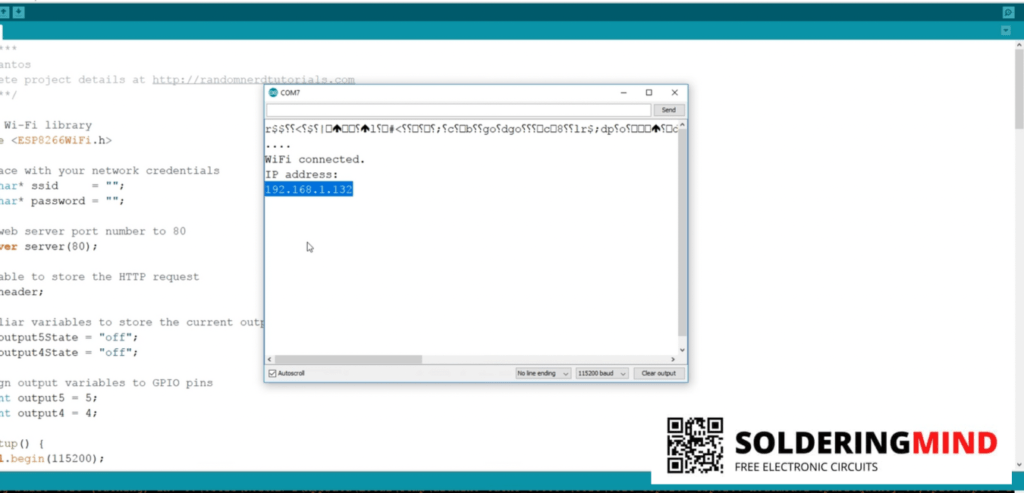The width and height of the screenshot is (1024, 493).
Task: Close the COM7 serial monitor window
Action: 675,93
